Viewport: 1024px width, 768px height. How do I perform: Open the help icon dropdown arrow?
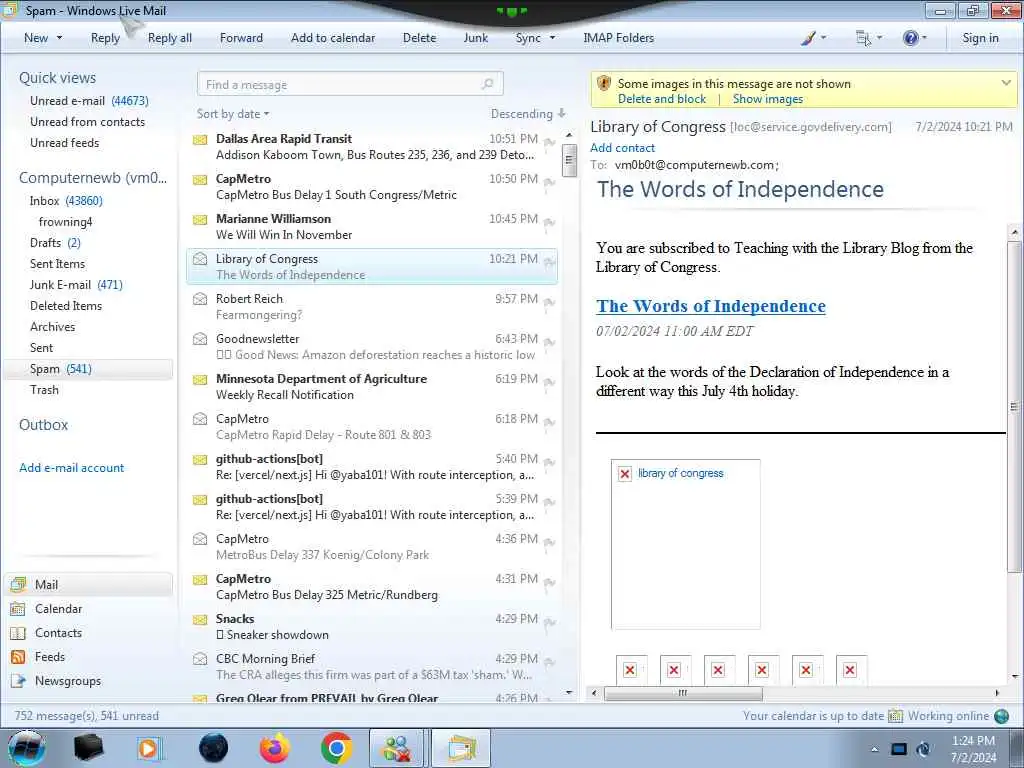click(924, 38)
